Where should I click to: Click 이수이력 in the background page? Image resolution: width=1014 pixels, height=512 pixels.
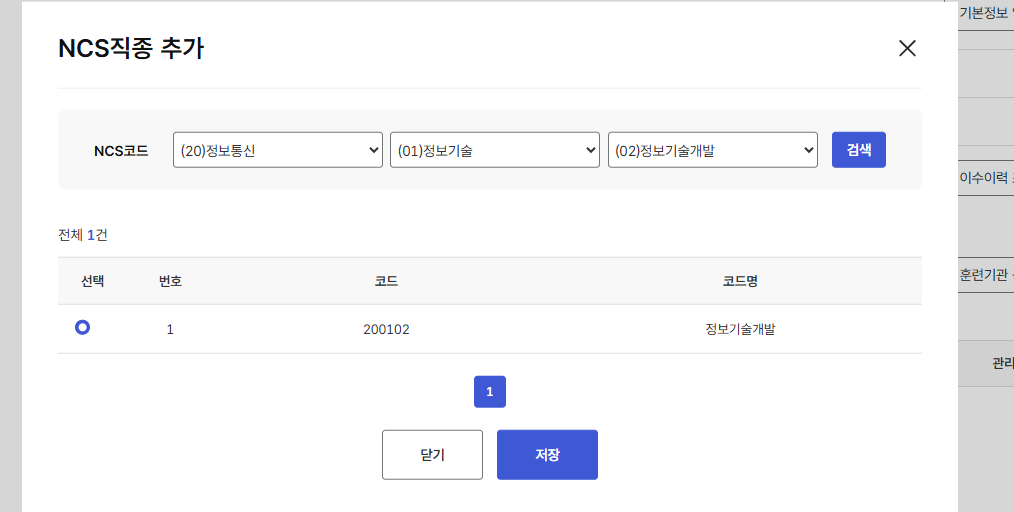[984, 177]
